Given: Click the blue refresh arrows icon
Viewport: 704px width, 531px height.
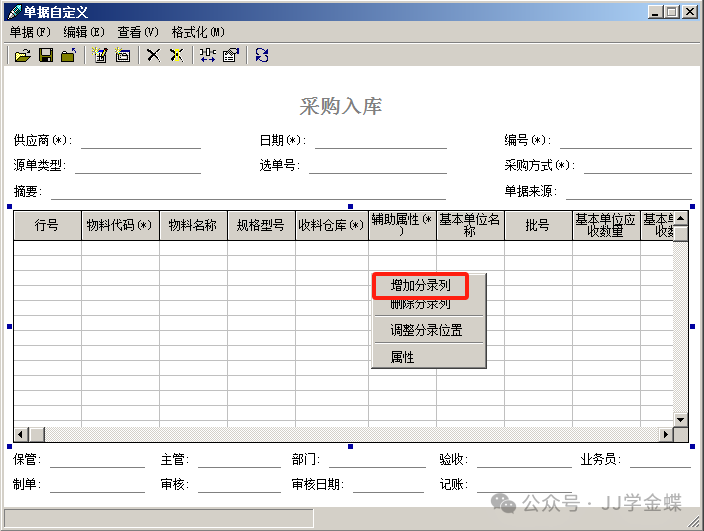Looking at the screenshot, I should [x=262, y=55].
